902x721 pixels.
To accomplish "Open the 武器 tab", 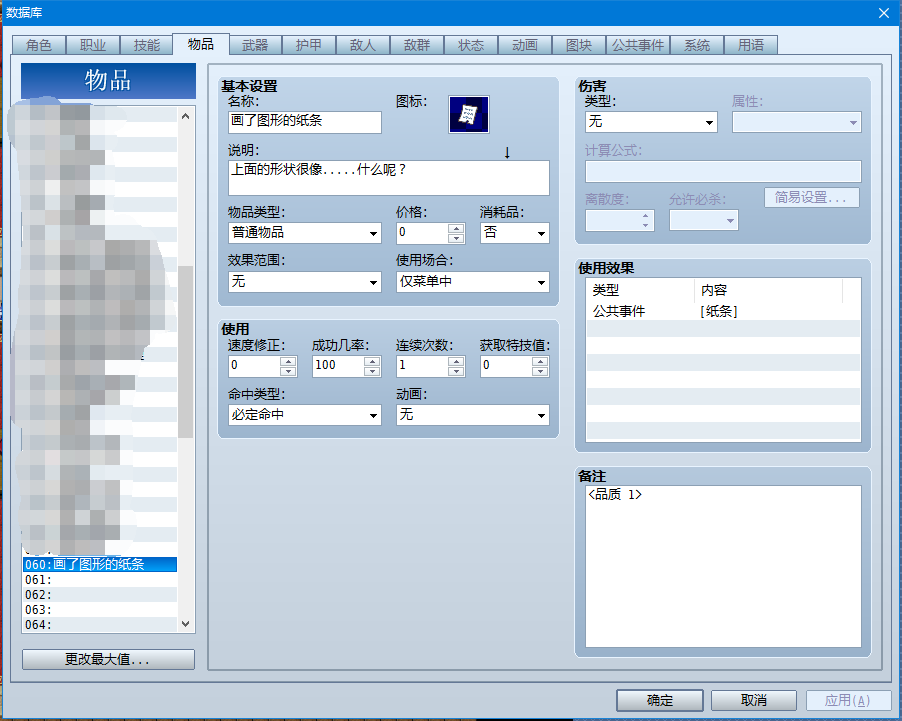I will pos(255,45).
